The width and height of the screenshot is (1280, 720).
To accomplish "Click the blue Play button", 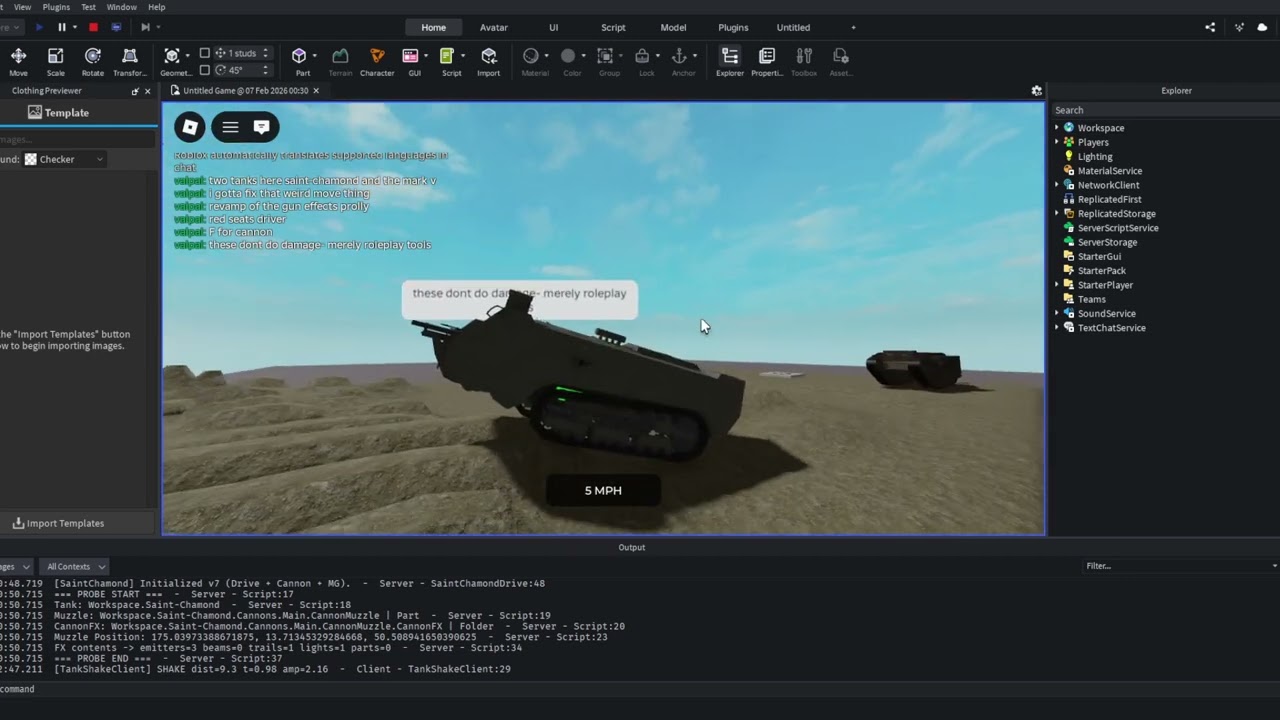I will pyautogui.click(x=39, y=27).
